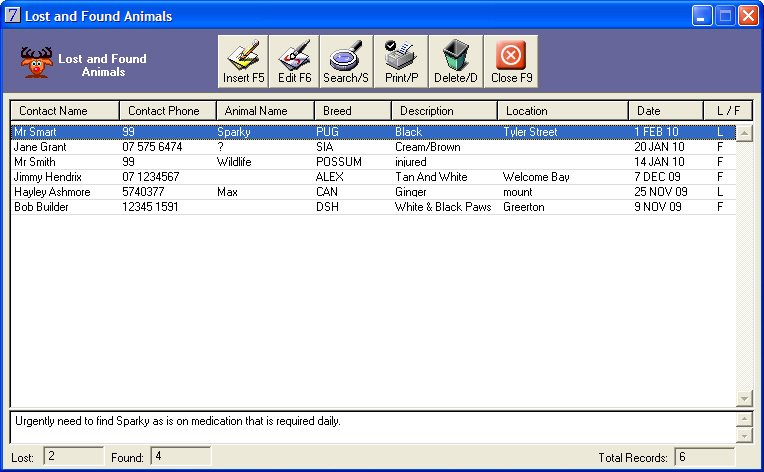Minimize the Lost and Found window
Screen dimensions: 764x472
(x=702, y=16)
